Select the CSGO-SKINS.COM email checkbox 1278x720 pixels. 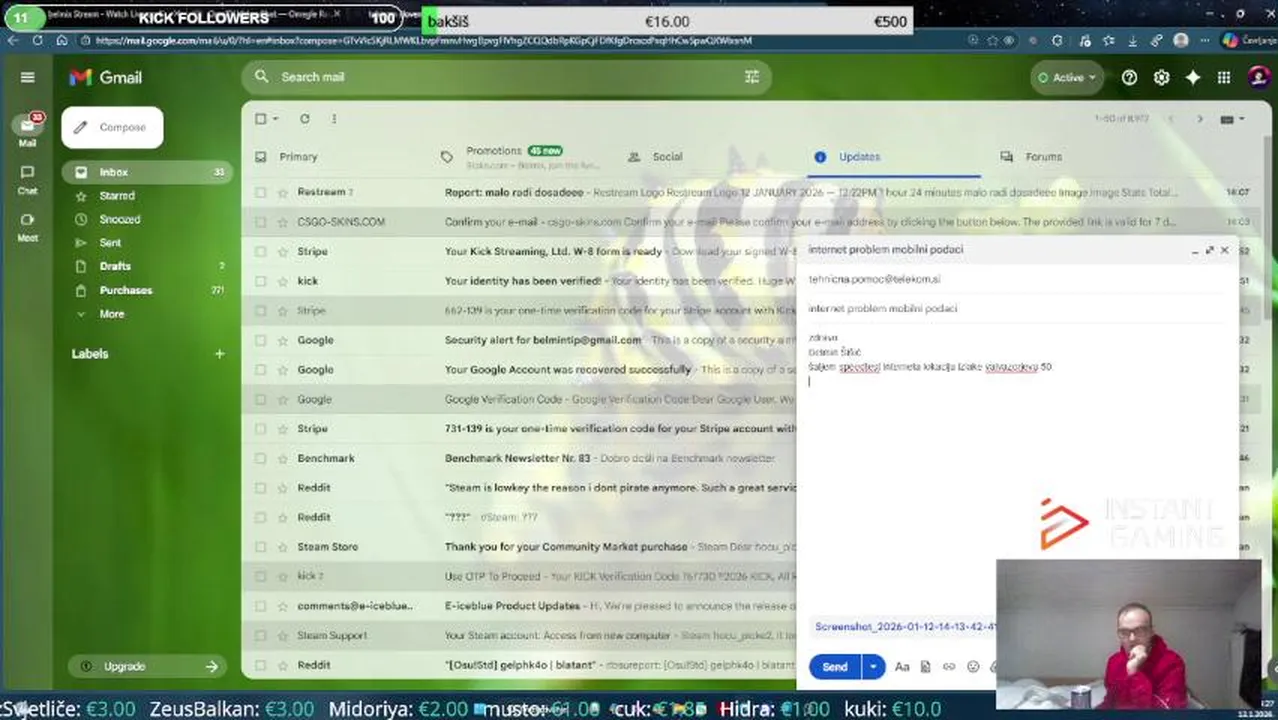(261, 222)
